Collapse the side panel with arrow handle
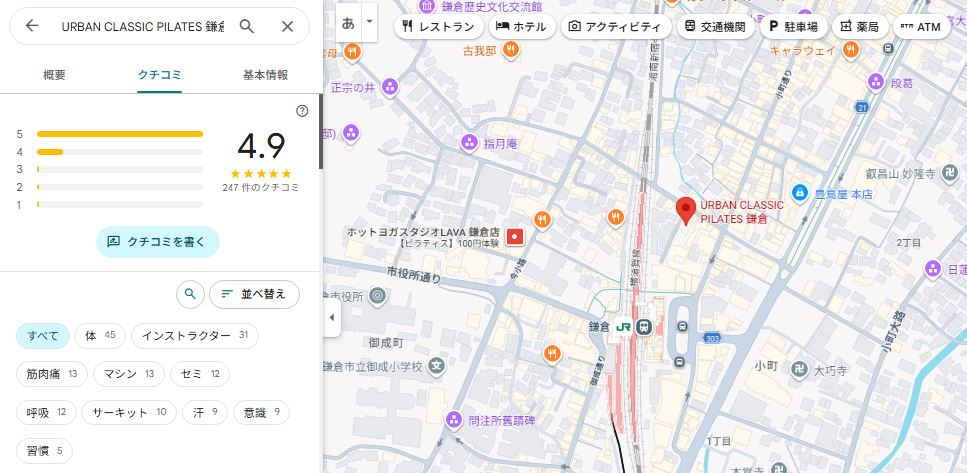The width and height of the screenshot is (967, 473). pos(332,318)
